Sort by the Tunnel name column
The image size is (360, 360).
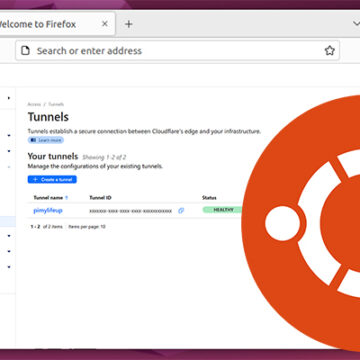click(x=51, y=198)
